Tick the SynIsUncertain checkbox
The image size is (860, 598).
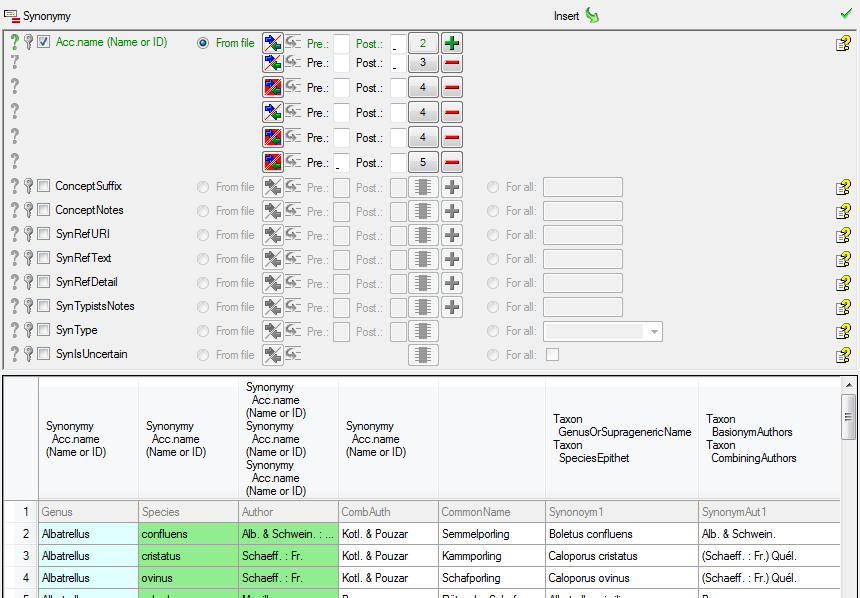point(44,355)
